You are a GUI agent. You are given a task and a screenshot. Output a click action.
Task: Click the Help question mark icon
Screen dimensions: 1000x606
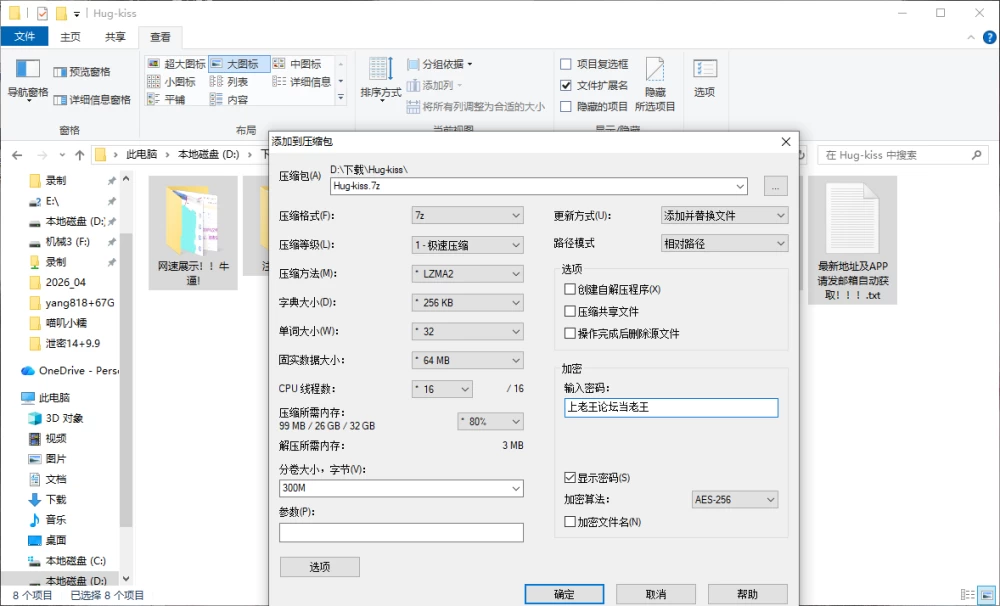pos(989,38)
